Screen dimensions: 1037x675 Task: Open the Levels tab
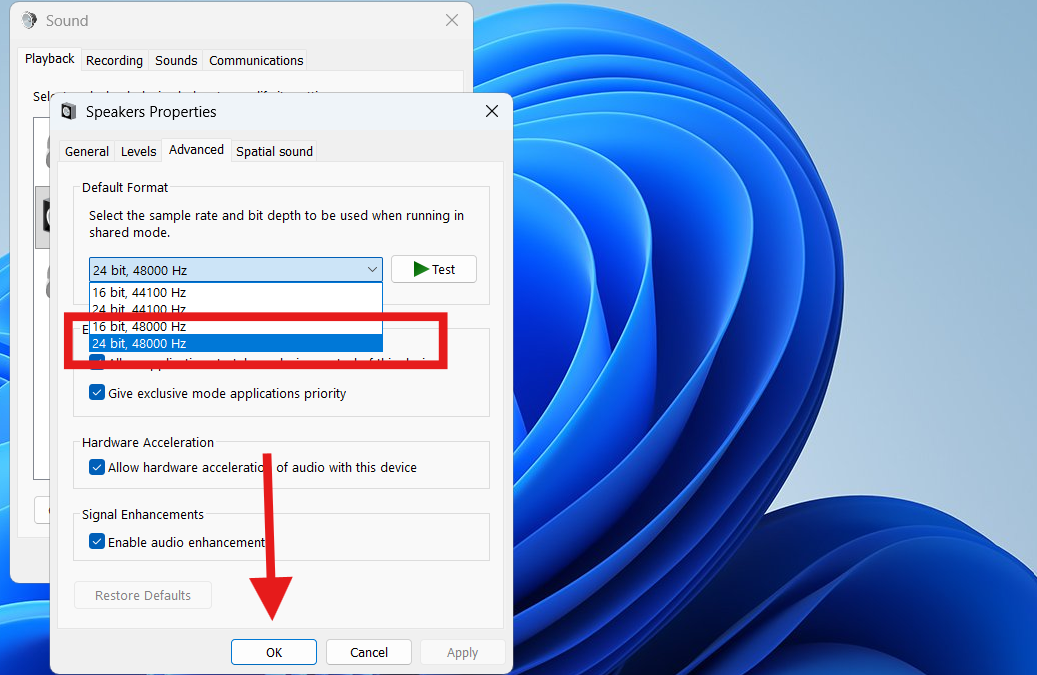(138, 151)
